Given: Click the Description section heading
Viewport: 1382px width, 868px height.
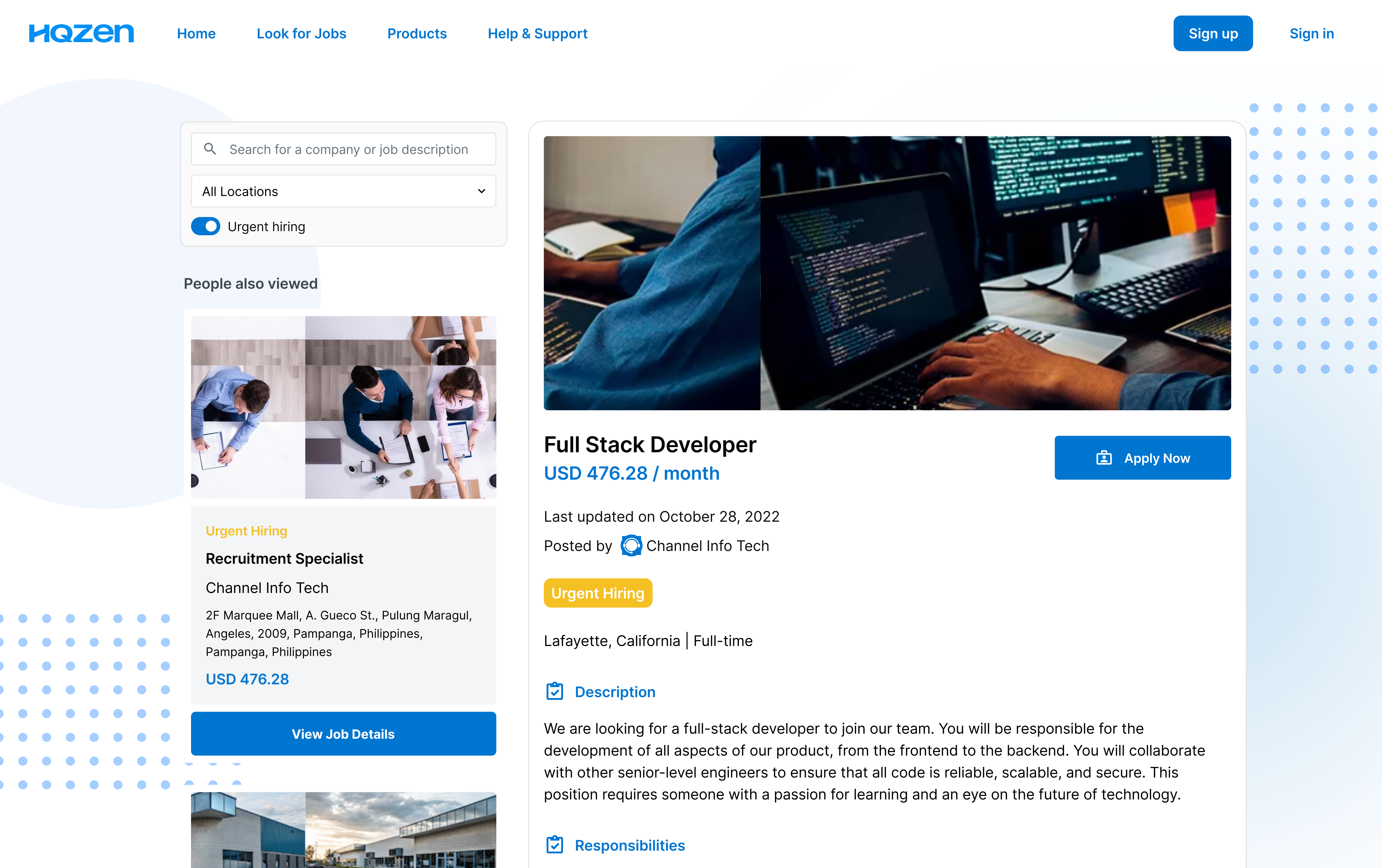Looking at the screenshot, I should [x=615, y=692].
